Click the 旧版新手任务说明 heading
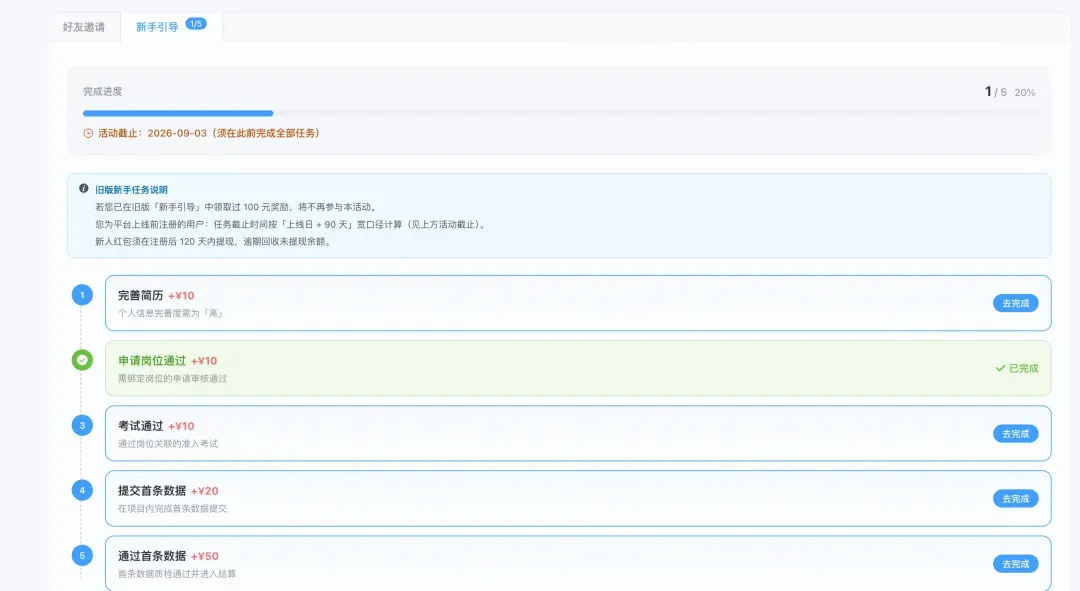This screenshot has height=591, width=1080. (132, 189)
